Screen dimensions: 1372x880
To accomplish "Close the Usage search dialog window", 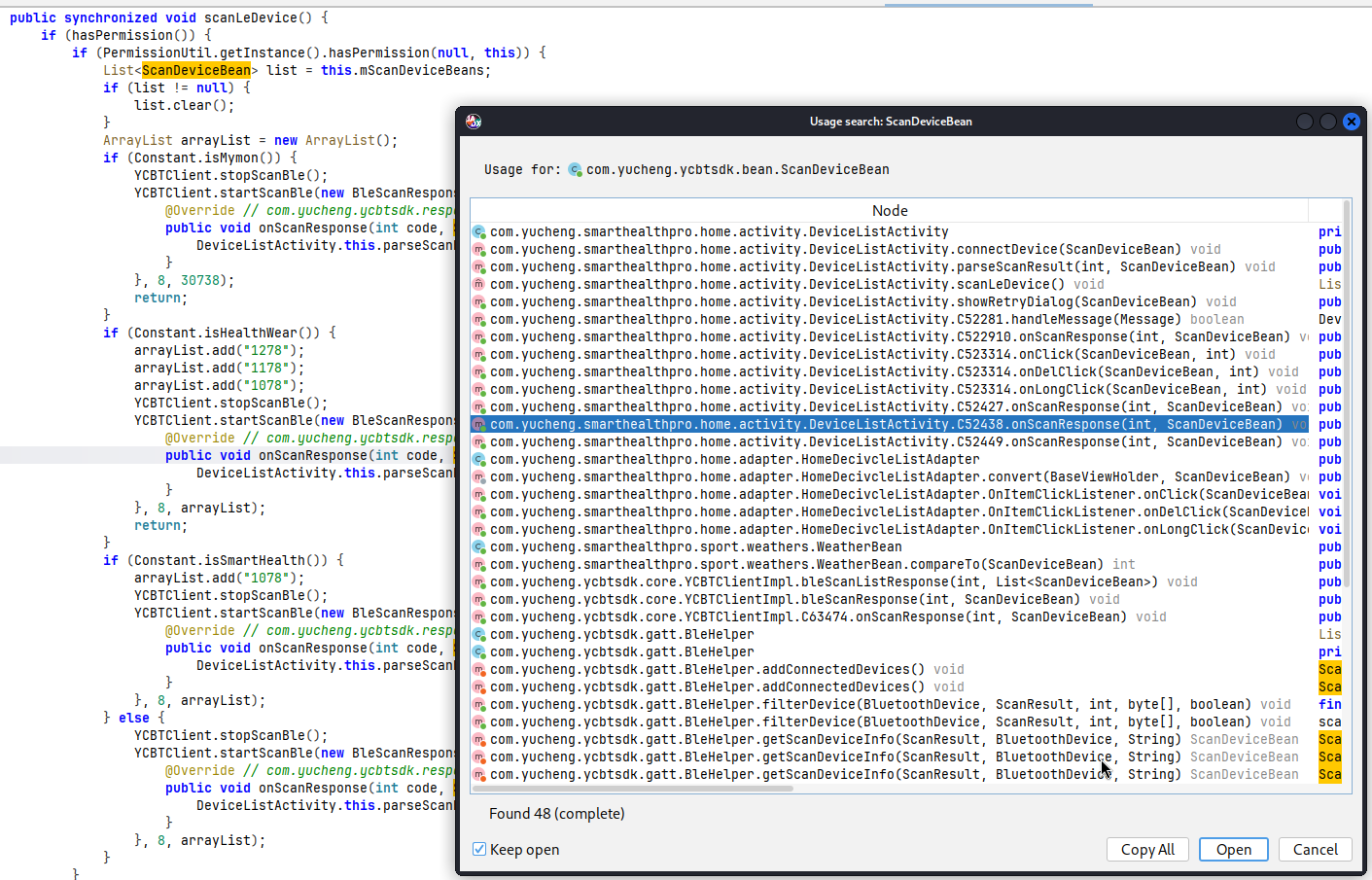I will 1352,122.
